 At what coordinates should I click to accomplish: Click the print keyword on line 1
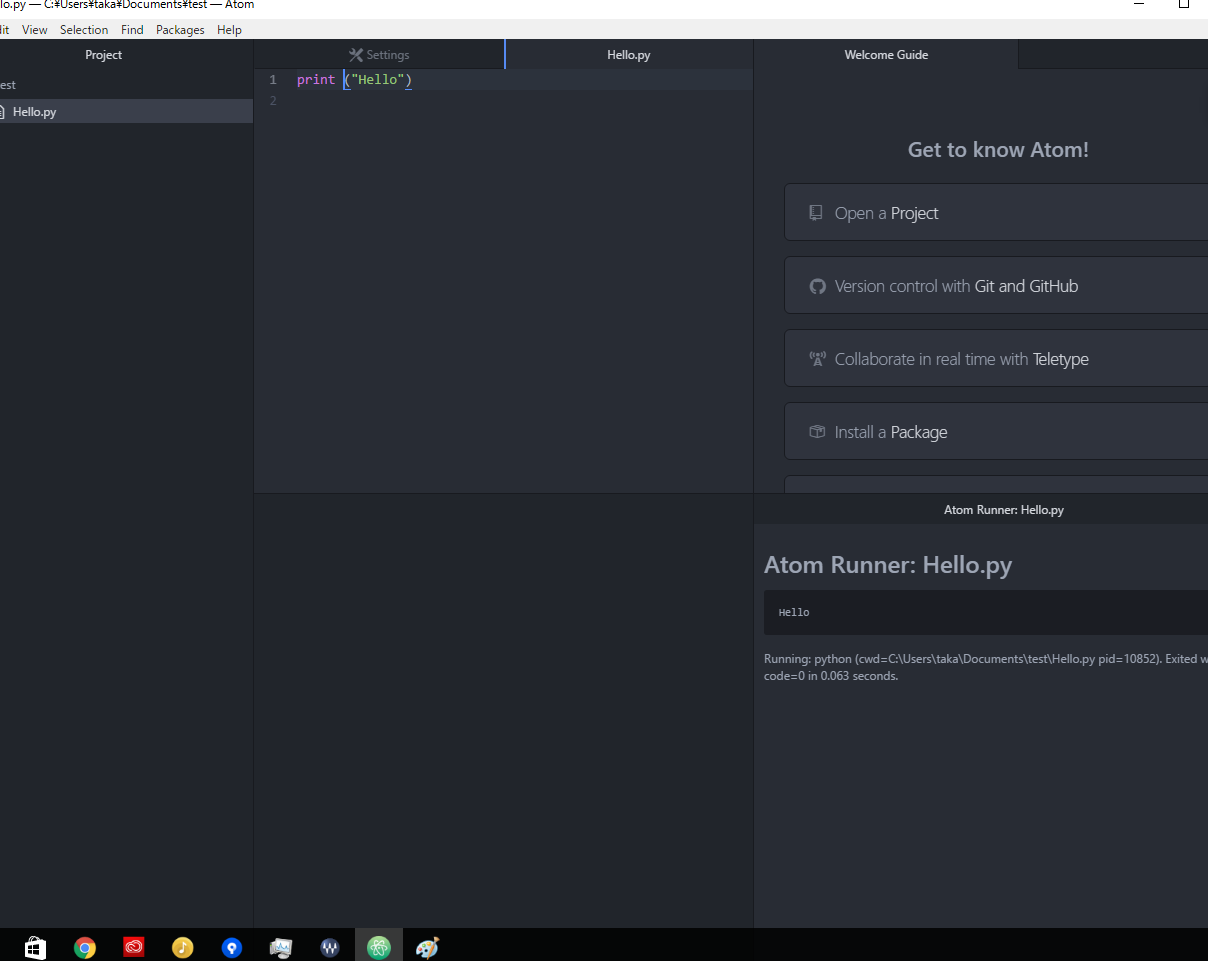click(316, 79)
